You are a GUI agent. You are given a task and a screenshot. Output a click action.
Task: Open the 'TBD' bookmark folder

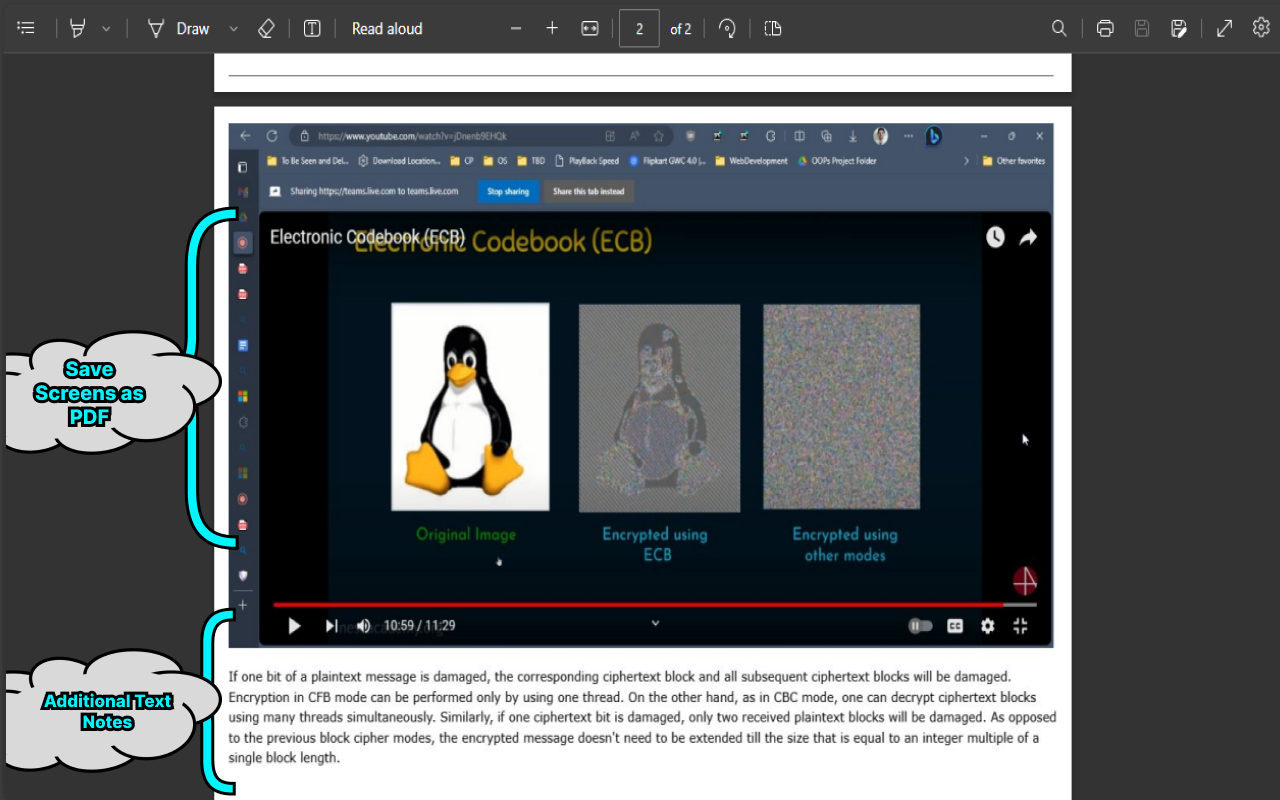[x=530, y=160]
